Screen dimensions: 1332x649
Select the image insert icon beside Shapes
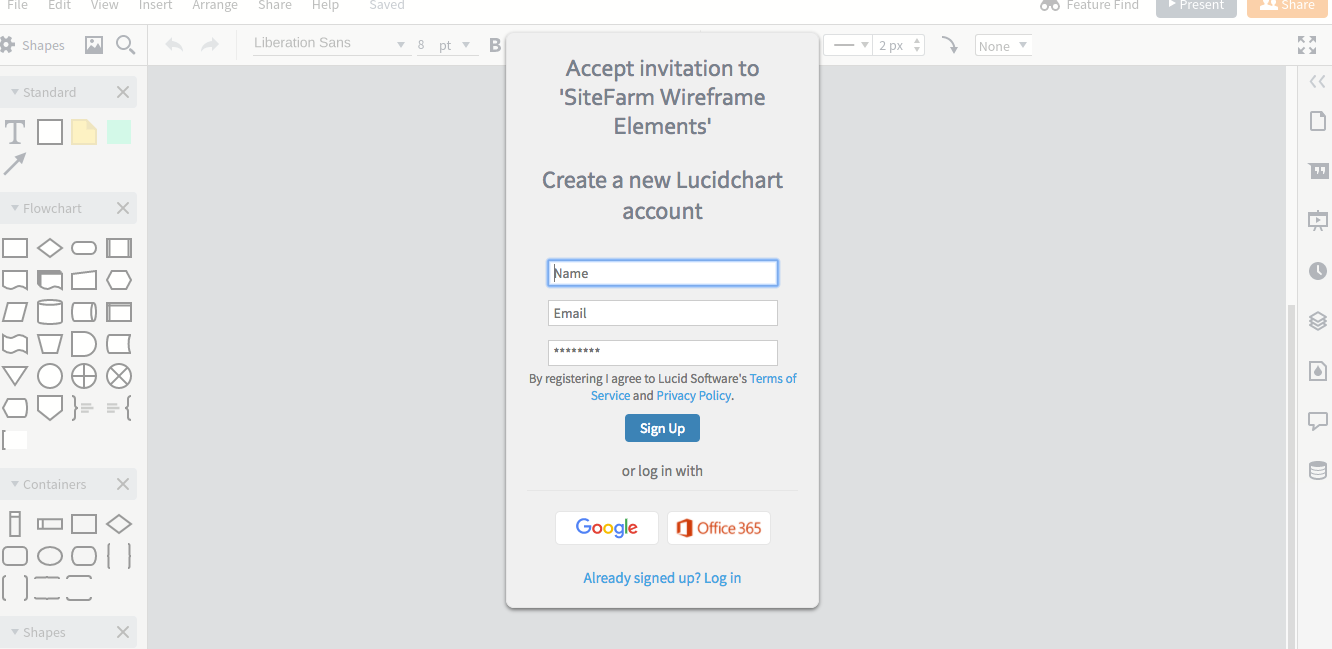point(93,44)
